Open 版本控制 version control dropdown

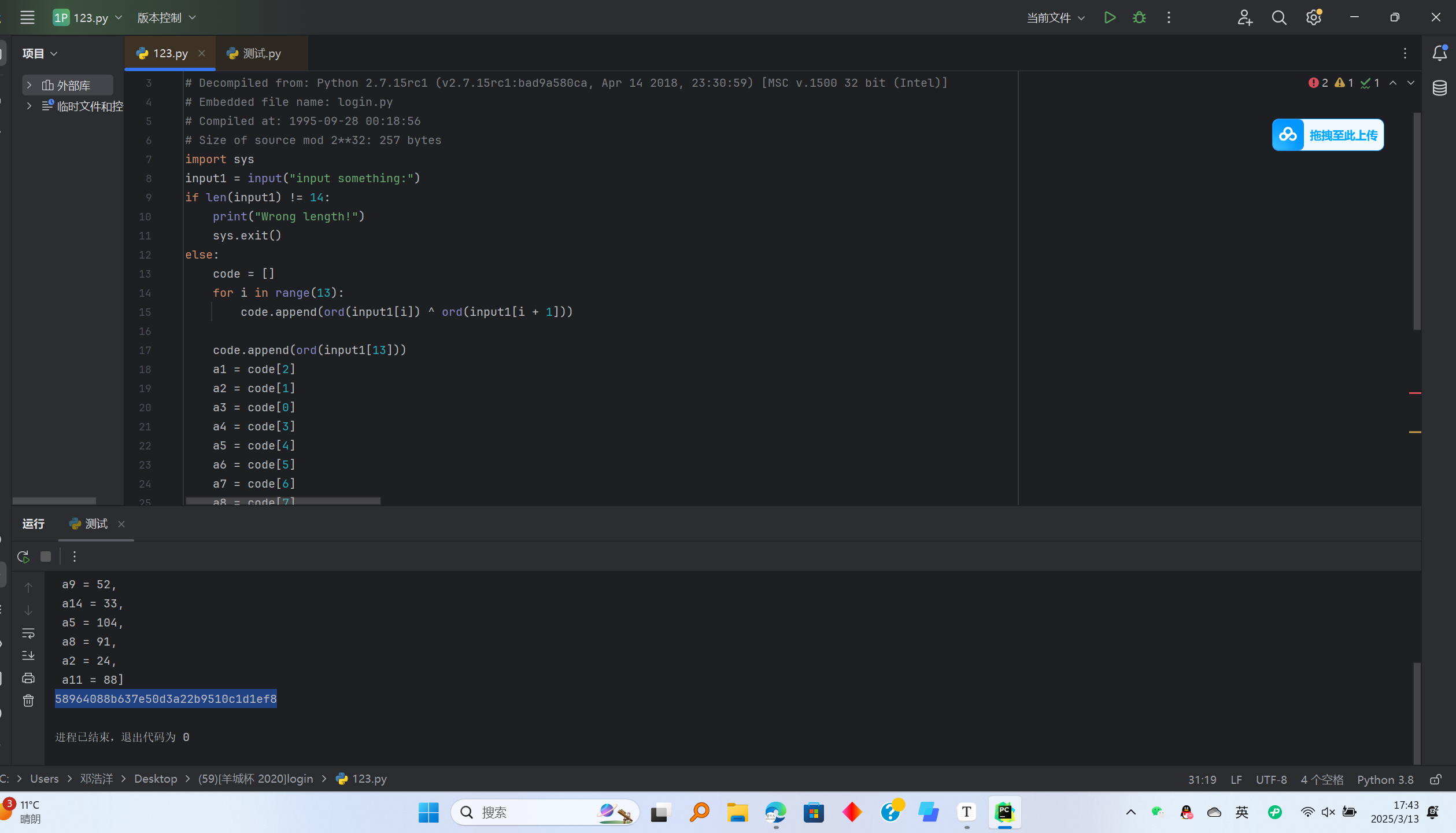167,17
